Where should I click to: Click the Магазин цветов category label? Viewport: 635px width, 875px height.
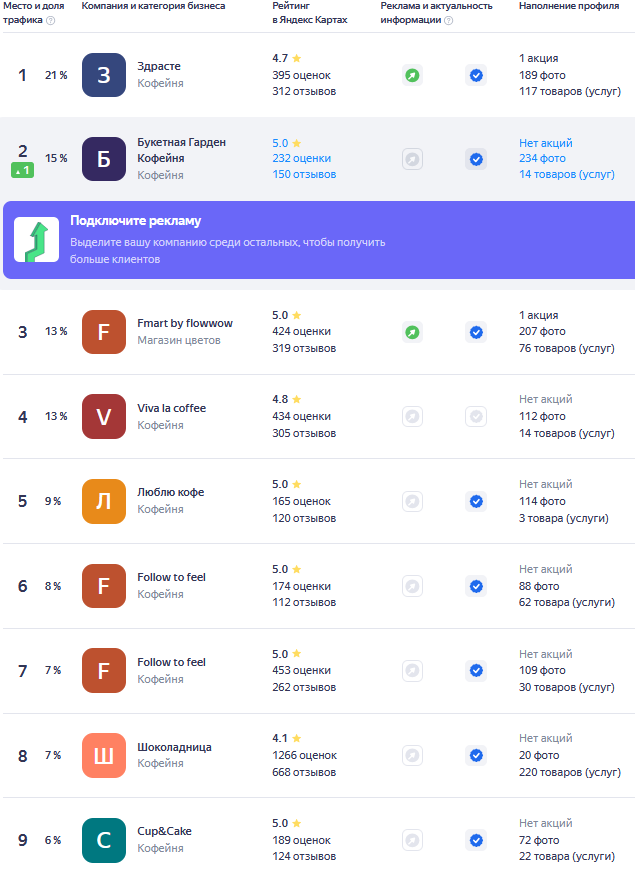point(179,340)
